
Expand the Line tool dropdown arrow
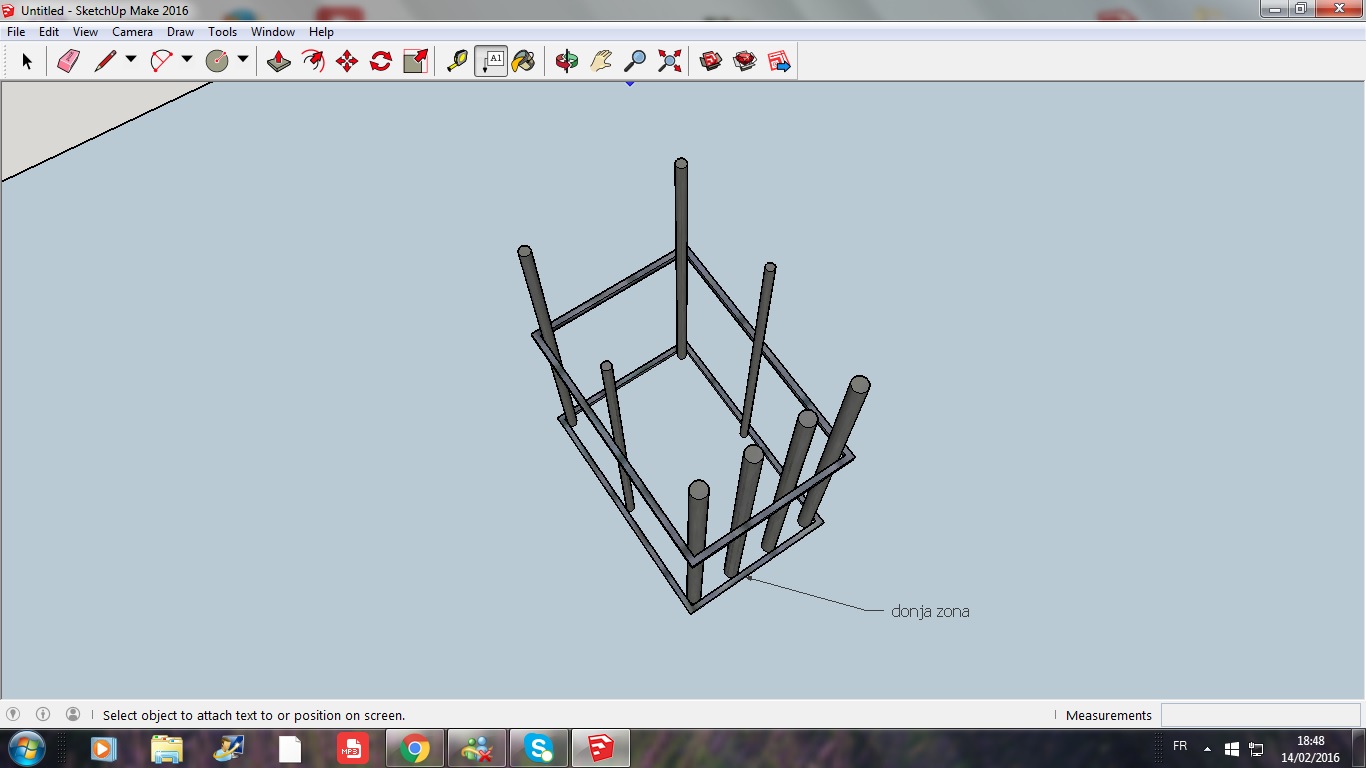tap(131, 60)
